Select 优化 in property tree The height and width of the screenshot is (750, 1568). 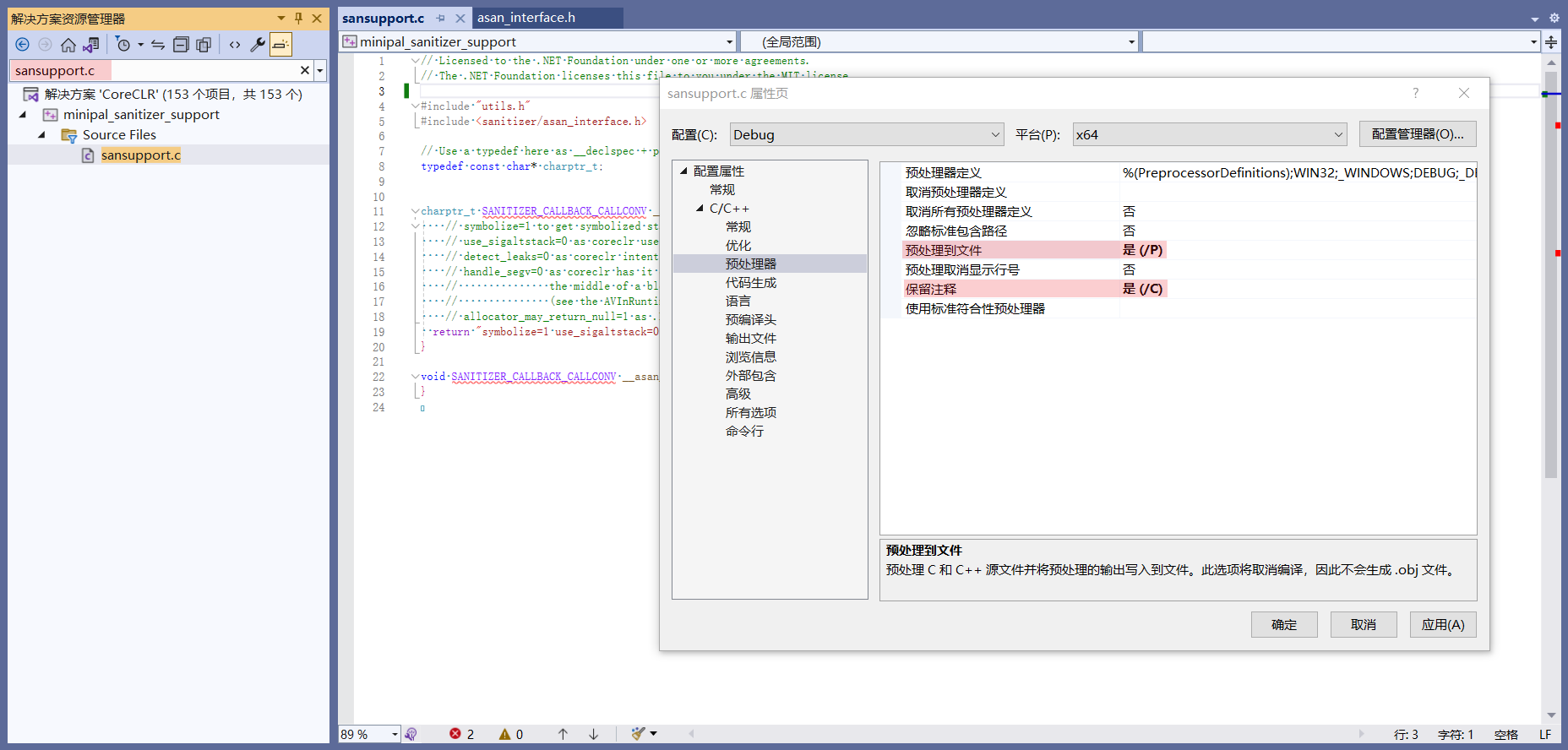pyautogui.click(x=738, y=245)
